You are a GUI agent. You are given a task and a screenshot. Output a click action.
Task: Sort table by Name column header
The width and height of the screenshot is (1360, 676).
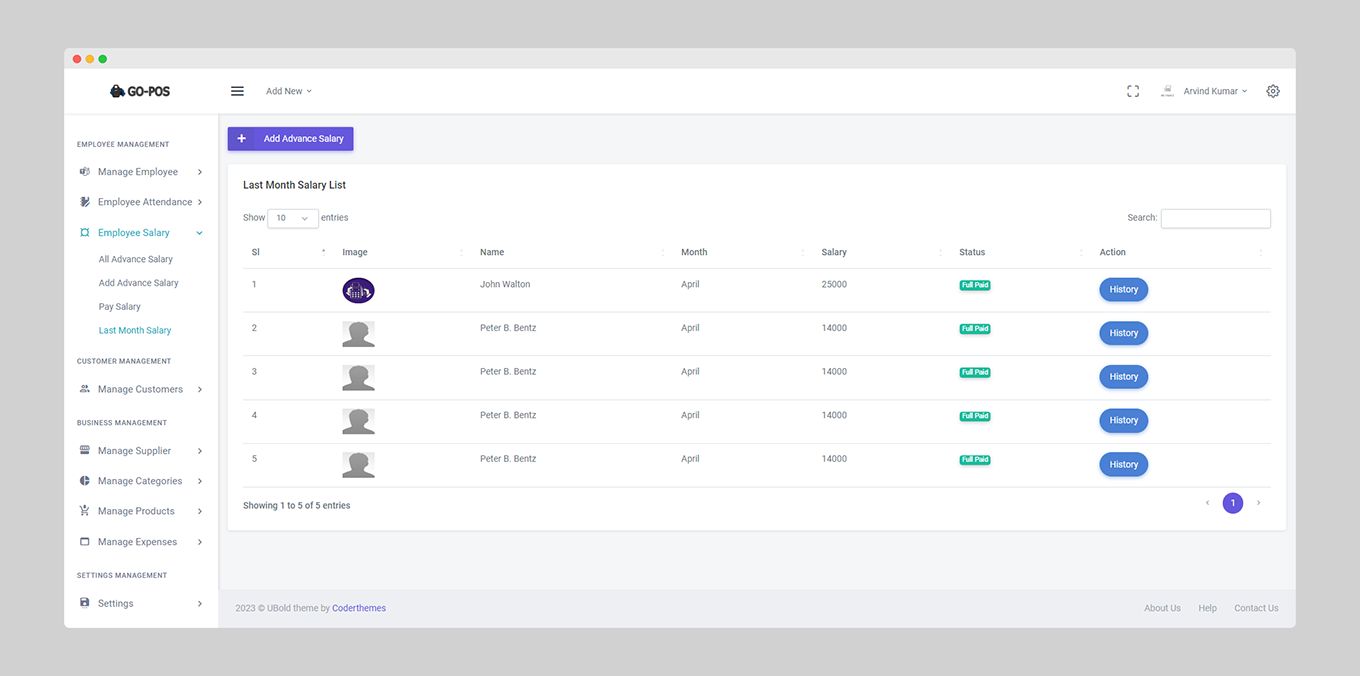click(572, 252)
